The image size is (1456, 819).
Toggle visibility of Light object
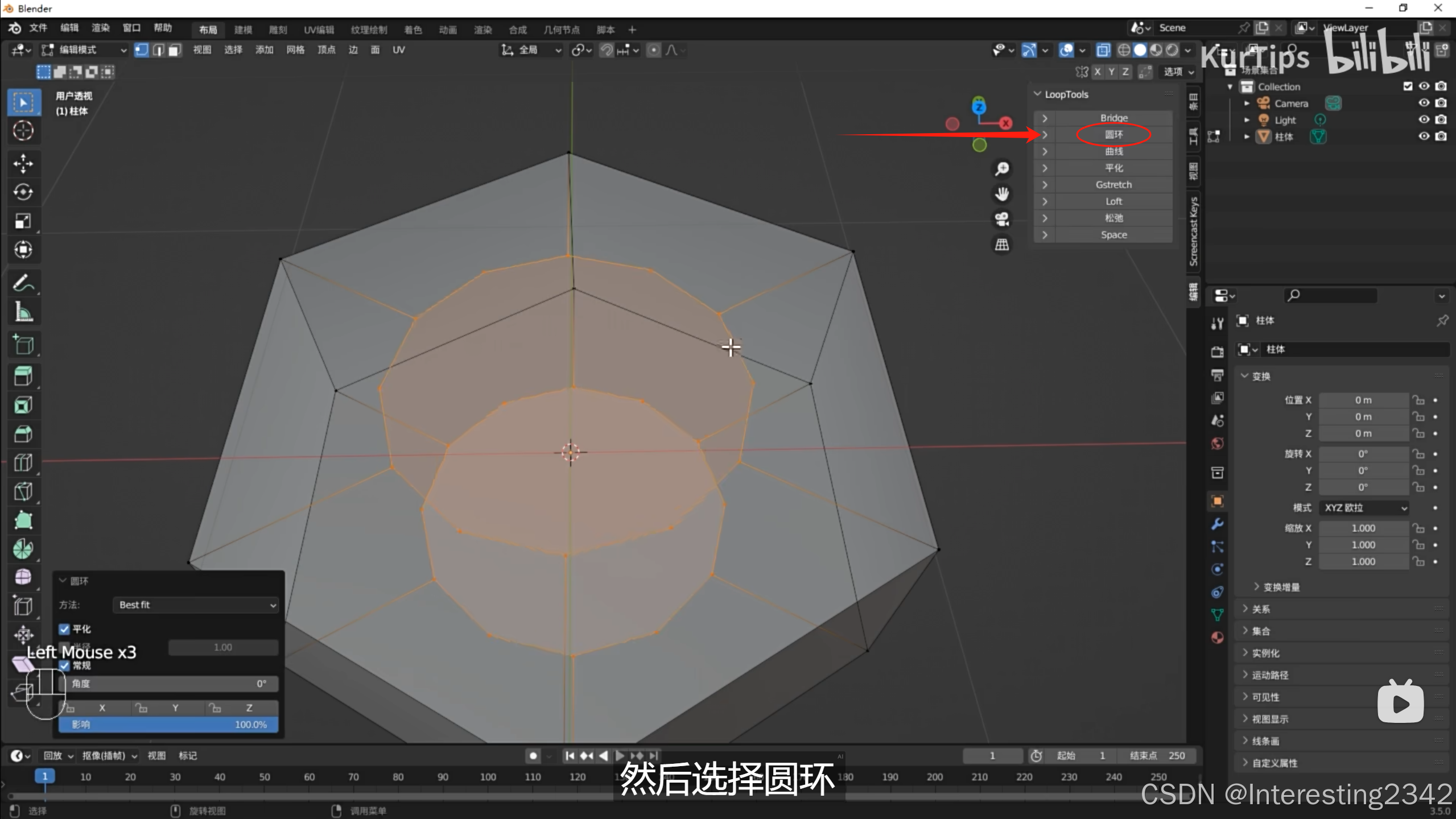click(1424, 119)
